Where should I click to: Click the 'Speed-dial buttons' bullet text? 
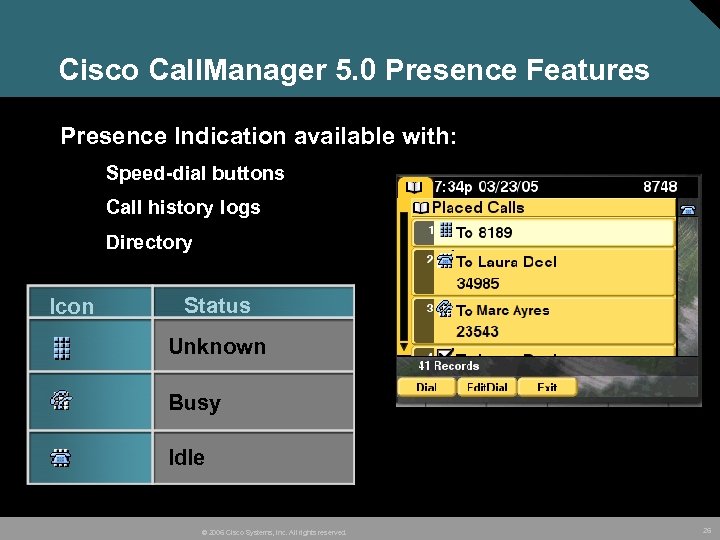click(195, 174)
